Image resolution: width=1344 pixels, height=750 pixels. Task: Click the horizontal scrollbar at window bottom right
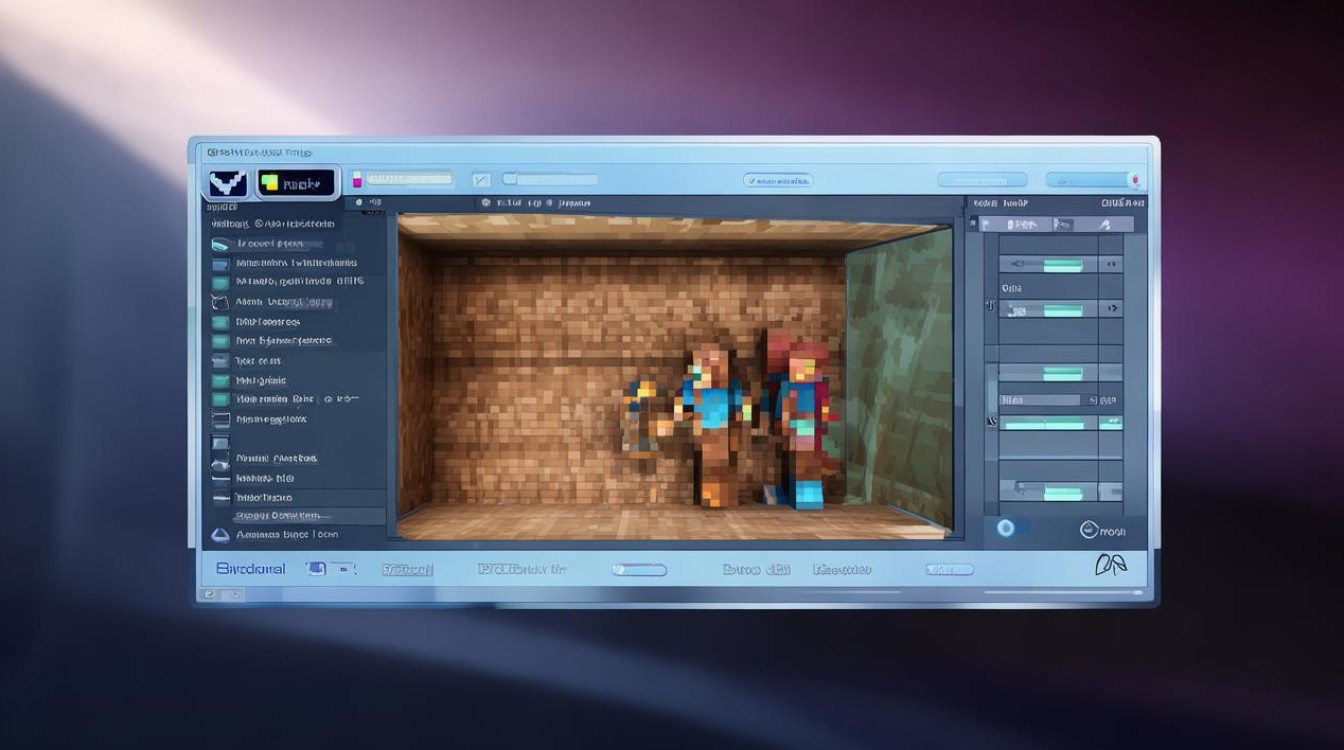click(x=1065, y=593)
